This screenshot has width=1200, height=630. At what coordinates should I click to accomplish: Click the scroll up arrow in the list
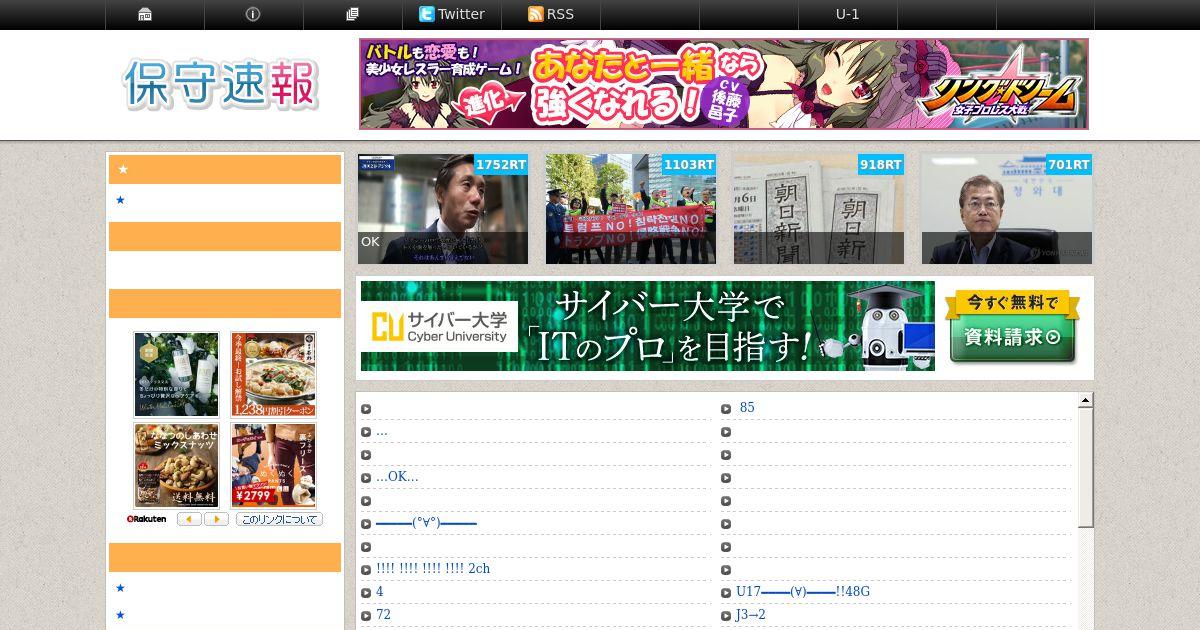(x=1085, y=401)
